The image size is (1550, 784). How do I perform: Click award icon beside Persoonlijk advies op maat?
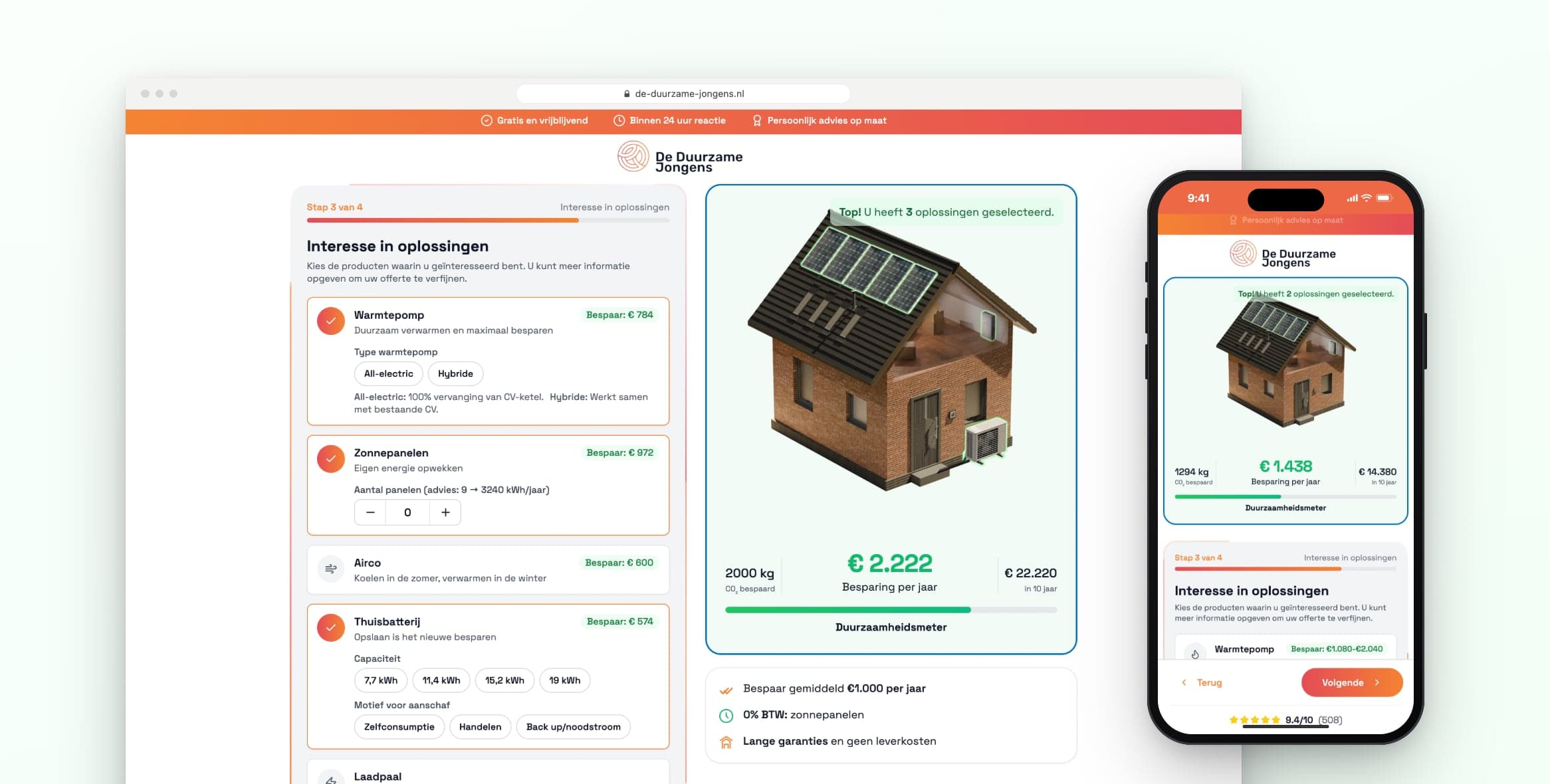coord(757,120)
